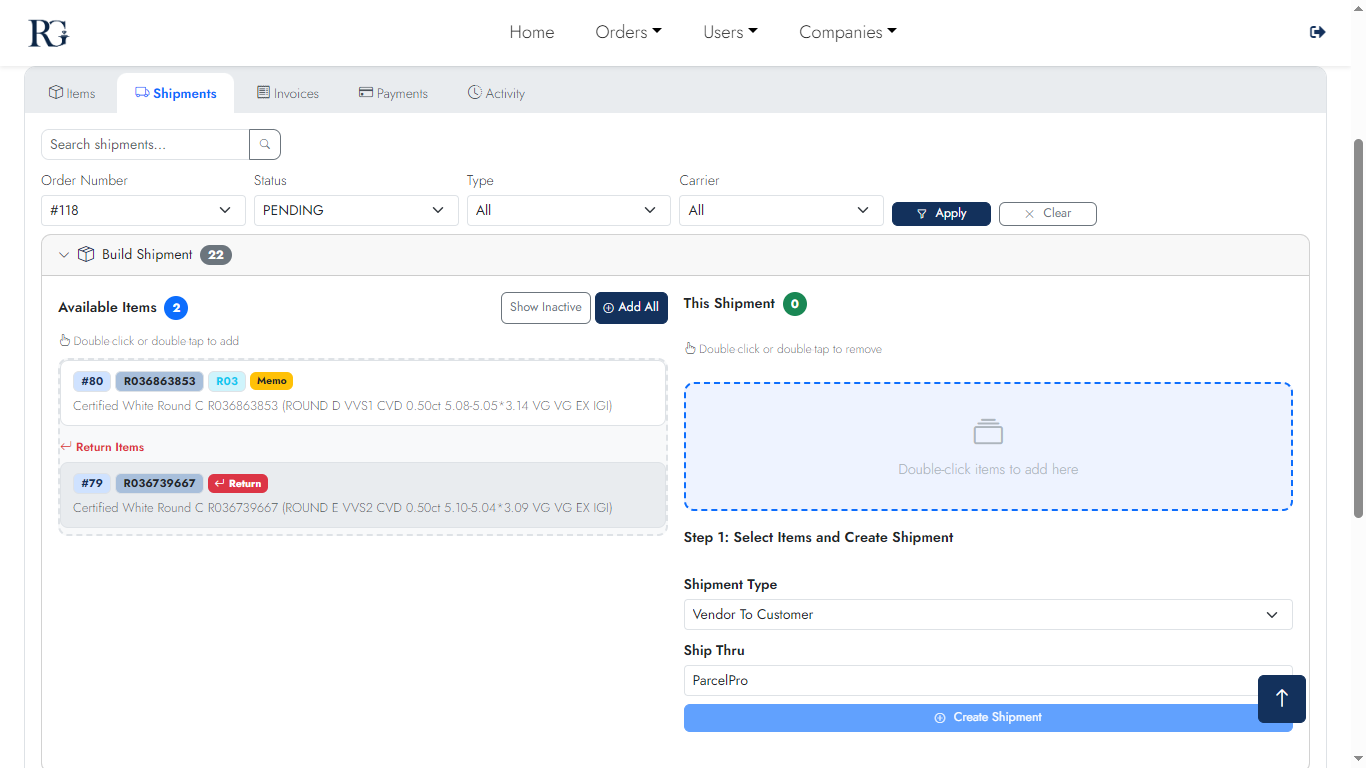Open the Status dropdown showing PENDING
The width and height of the screenshot is (1366, 768).
355,210
